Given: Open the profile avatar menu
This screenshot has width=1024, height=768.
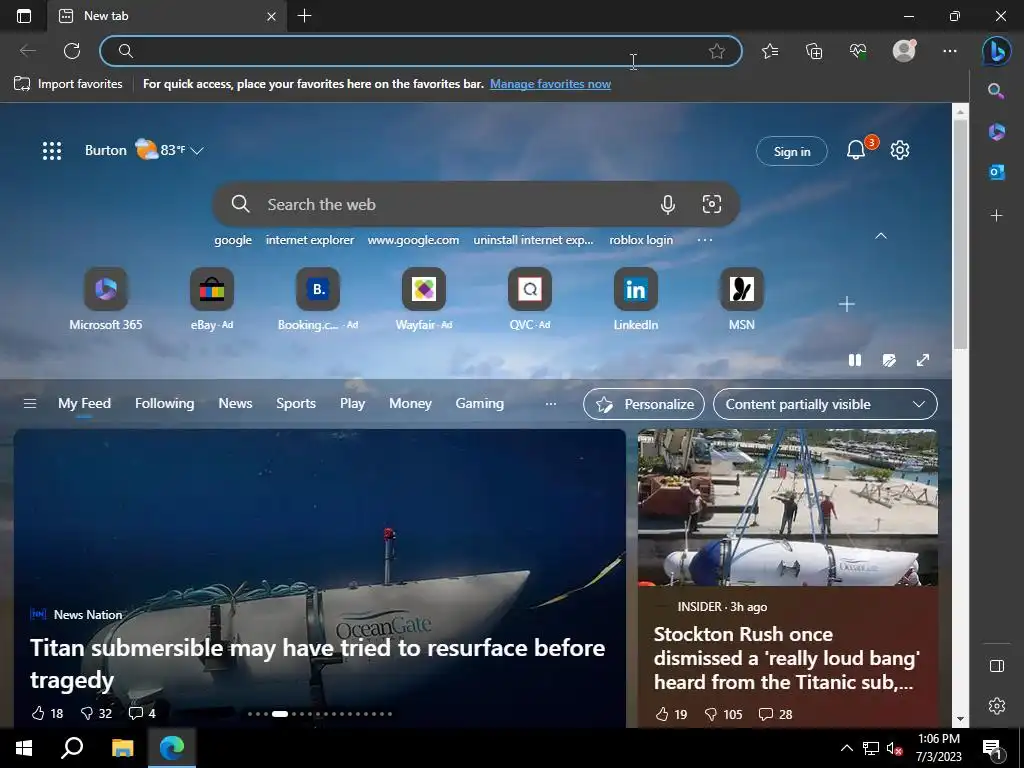Looking at the screenshot, I should [x=904, y=50].
